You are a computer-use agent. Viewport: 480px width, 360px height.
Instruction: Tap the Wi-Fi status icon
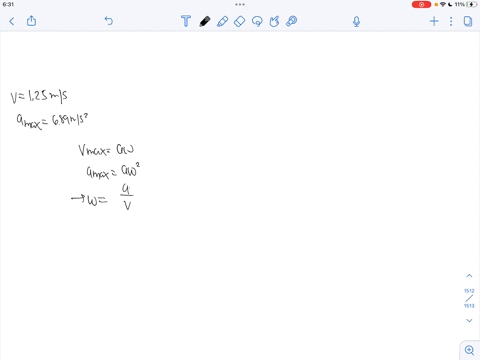[443, 5]
